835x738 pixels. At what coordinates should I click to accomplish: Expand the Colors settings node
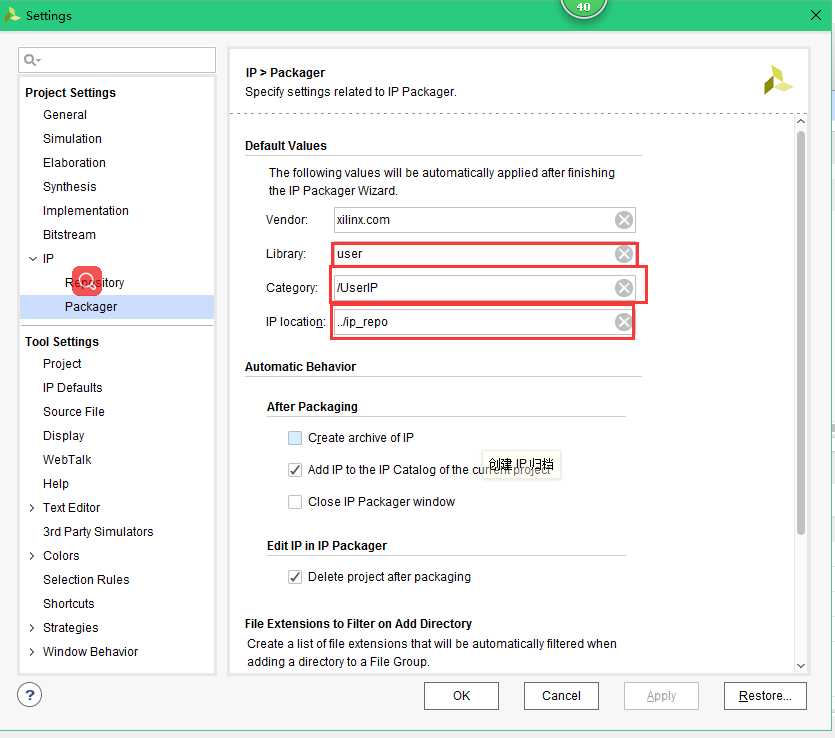[x=32, y=556]
